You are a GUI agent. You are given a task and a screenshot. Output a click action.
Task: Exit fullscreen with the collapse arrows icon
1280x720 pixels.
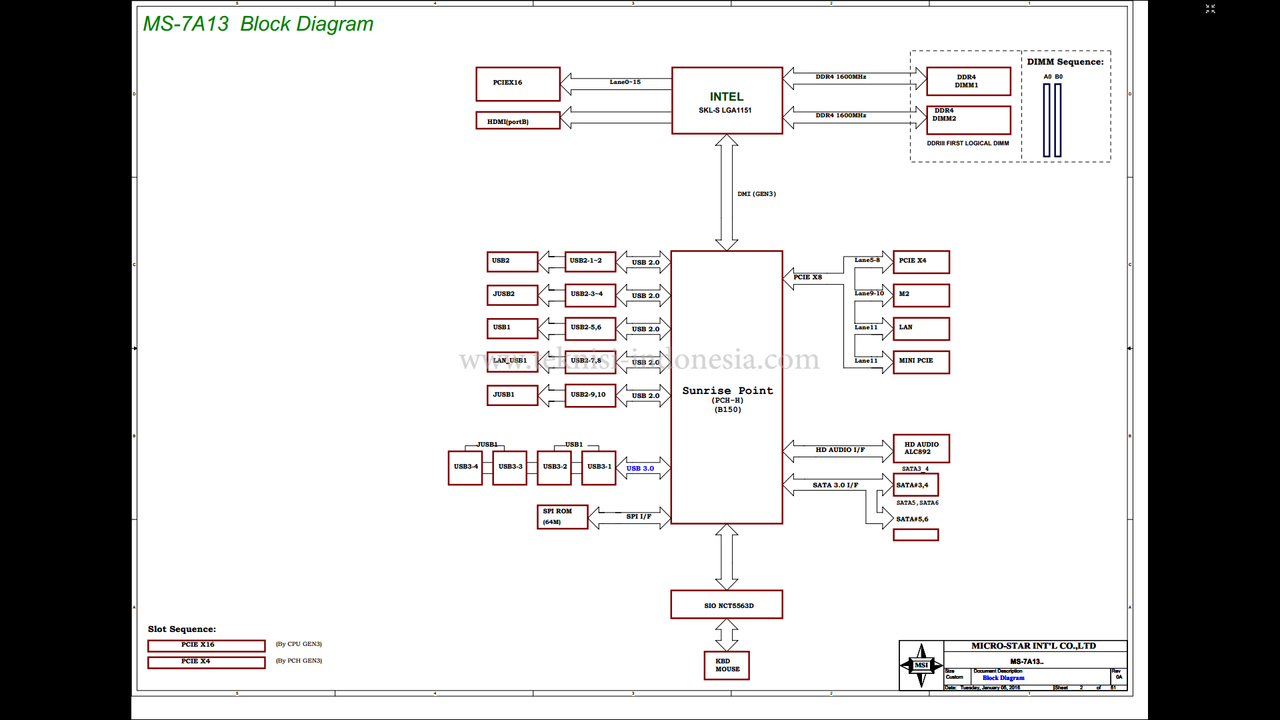(x=1210, y=9)
